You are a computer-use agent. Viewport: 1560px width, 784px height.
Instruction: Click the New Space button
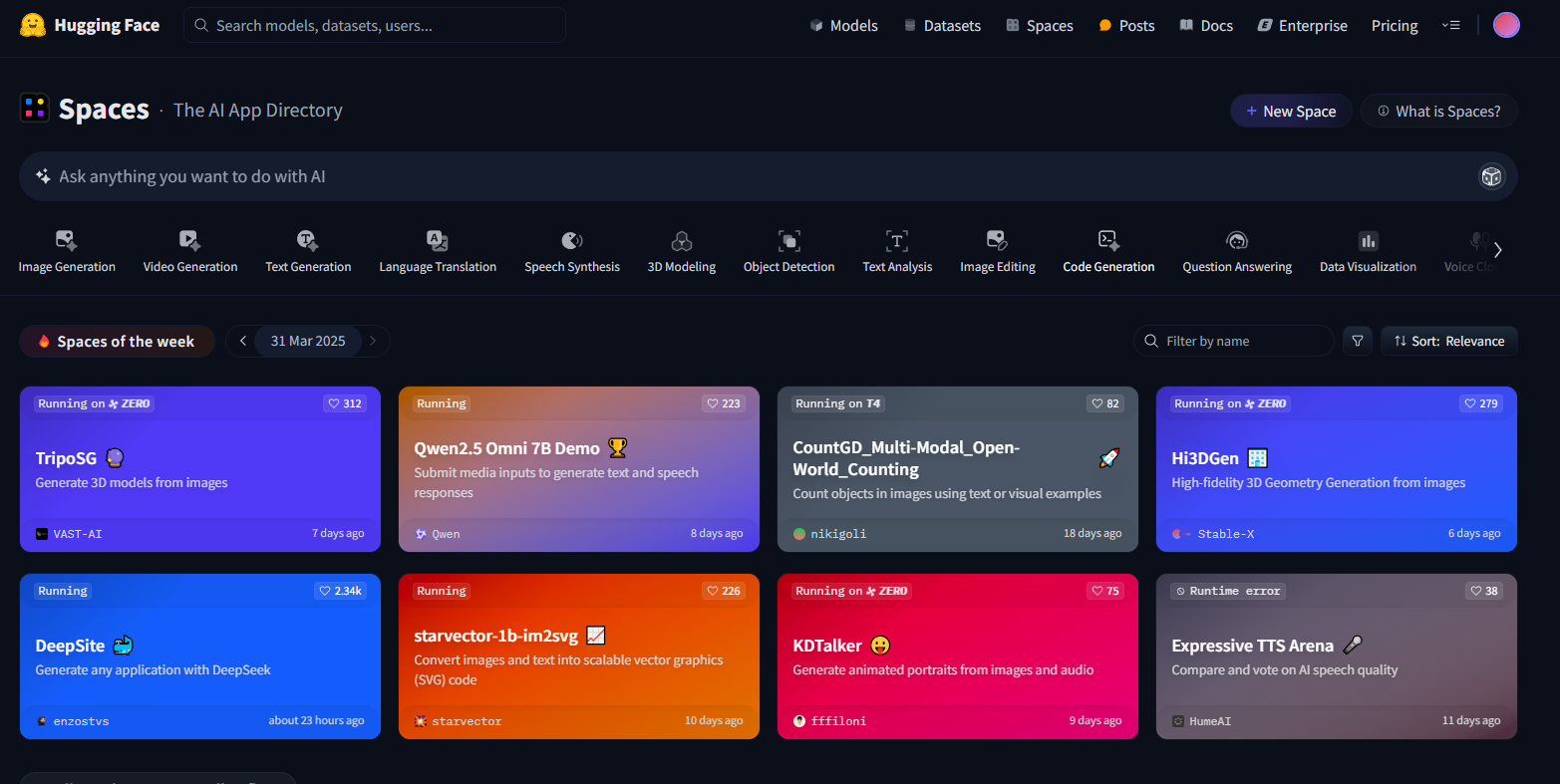1291,111
